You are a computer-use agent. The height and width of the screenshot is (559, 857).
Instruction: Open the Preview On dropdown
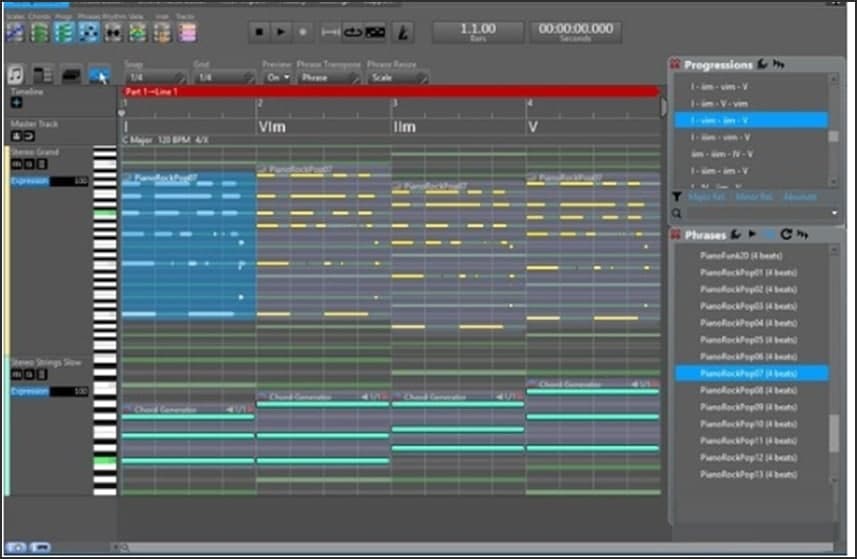277,77
